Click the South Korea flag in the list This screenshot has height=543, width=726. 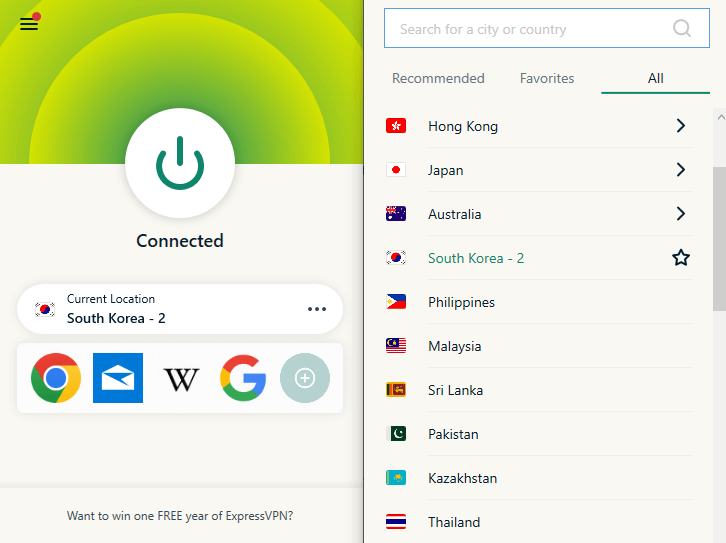(x=396, y=257)
